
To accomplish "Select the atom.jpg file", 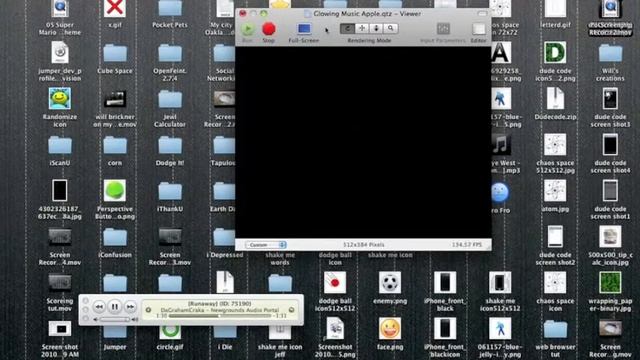I will click(555, 191).
